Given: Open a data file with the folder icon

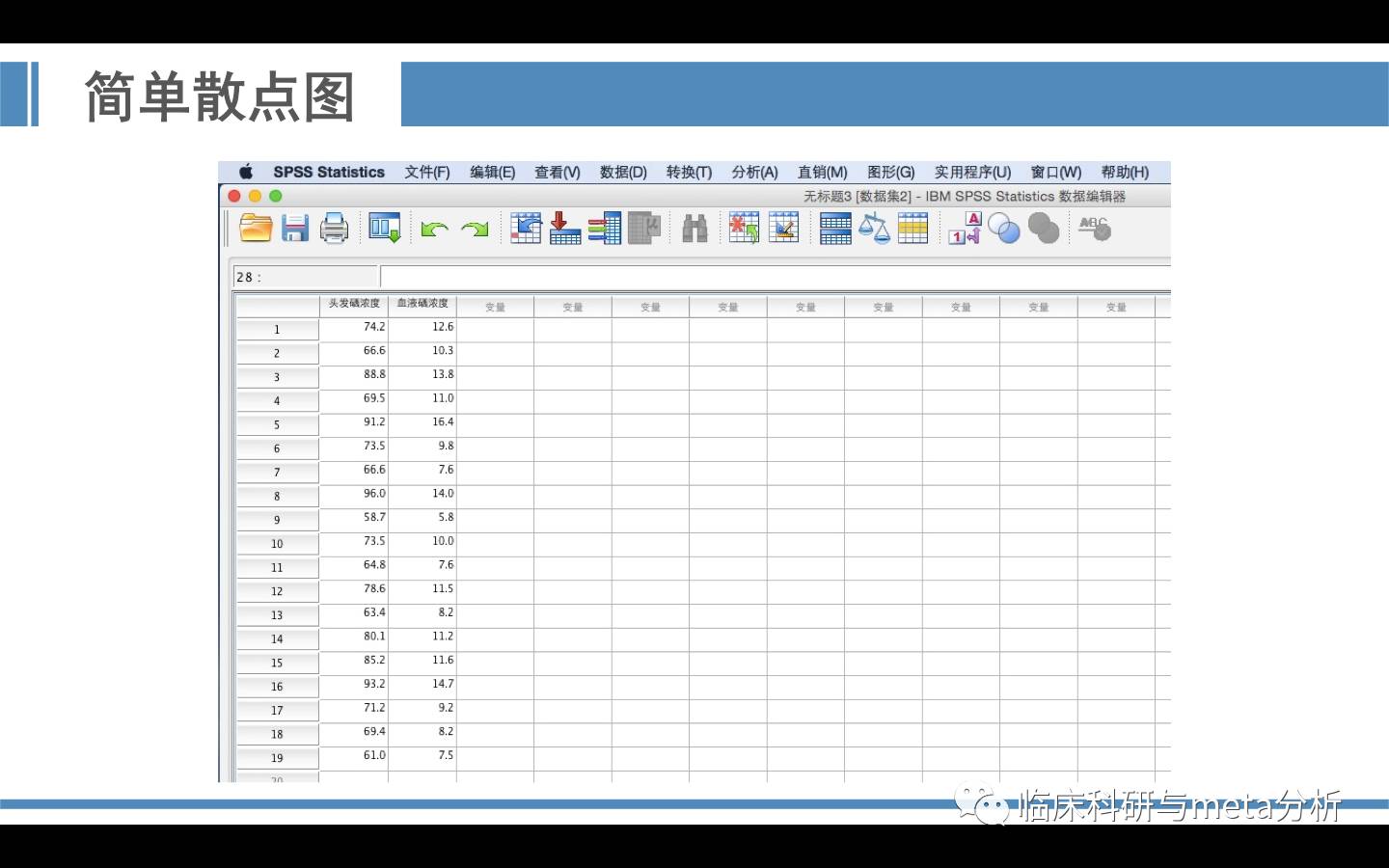Looking at the screenshot, I should [256, 228].
